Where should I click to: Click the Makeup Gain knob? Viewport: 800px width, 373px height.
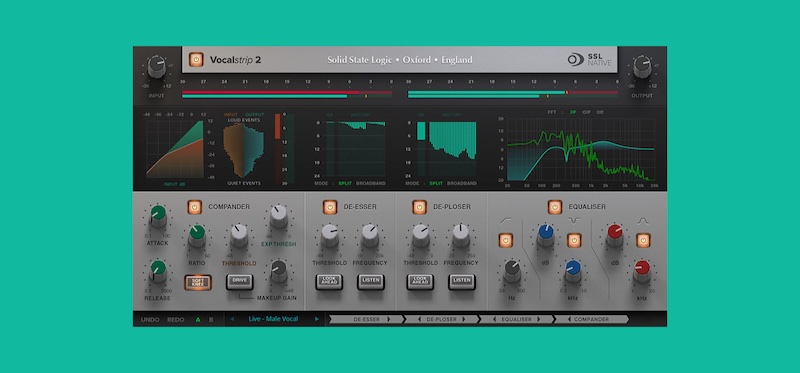[x=279, y=271]
